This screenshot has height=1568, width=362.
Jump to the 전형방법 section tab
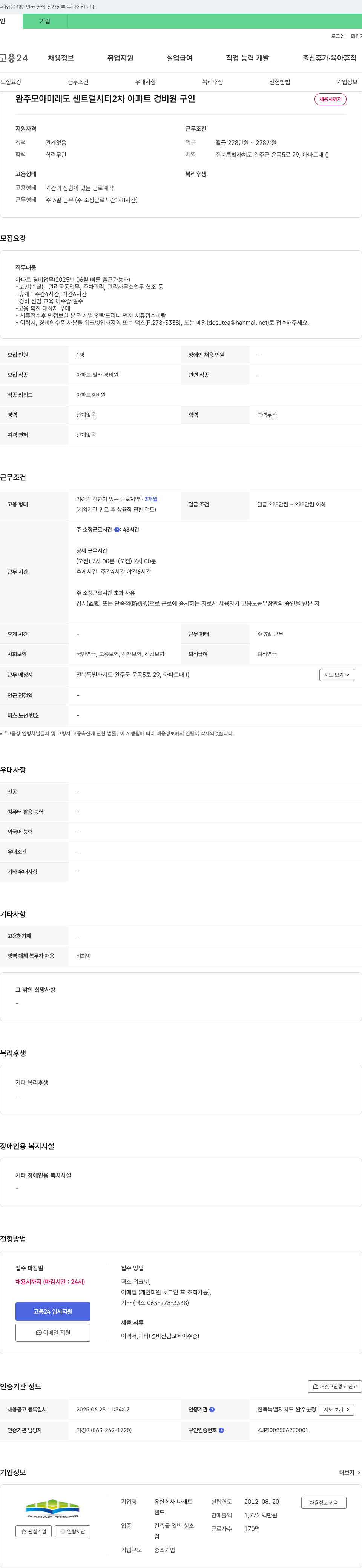coord(280,81)
